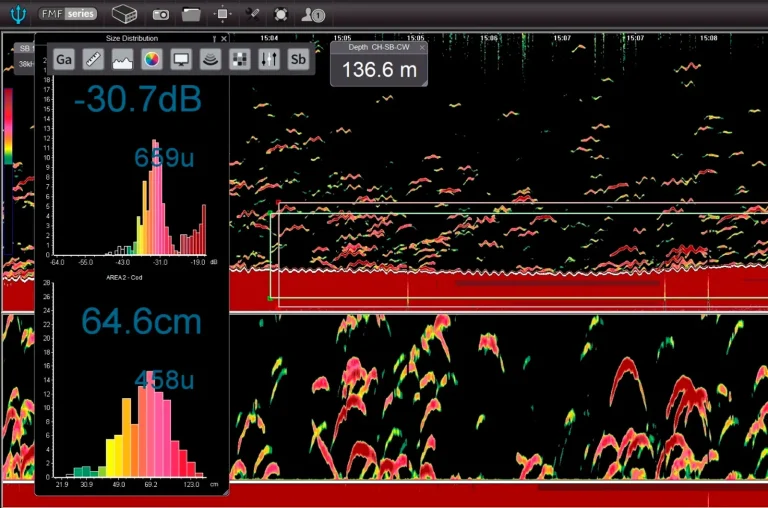Click the 69.2 cm axis label
This screenshot has height=508, width=768.
[x=151, y=484]
